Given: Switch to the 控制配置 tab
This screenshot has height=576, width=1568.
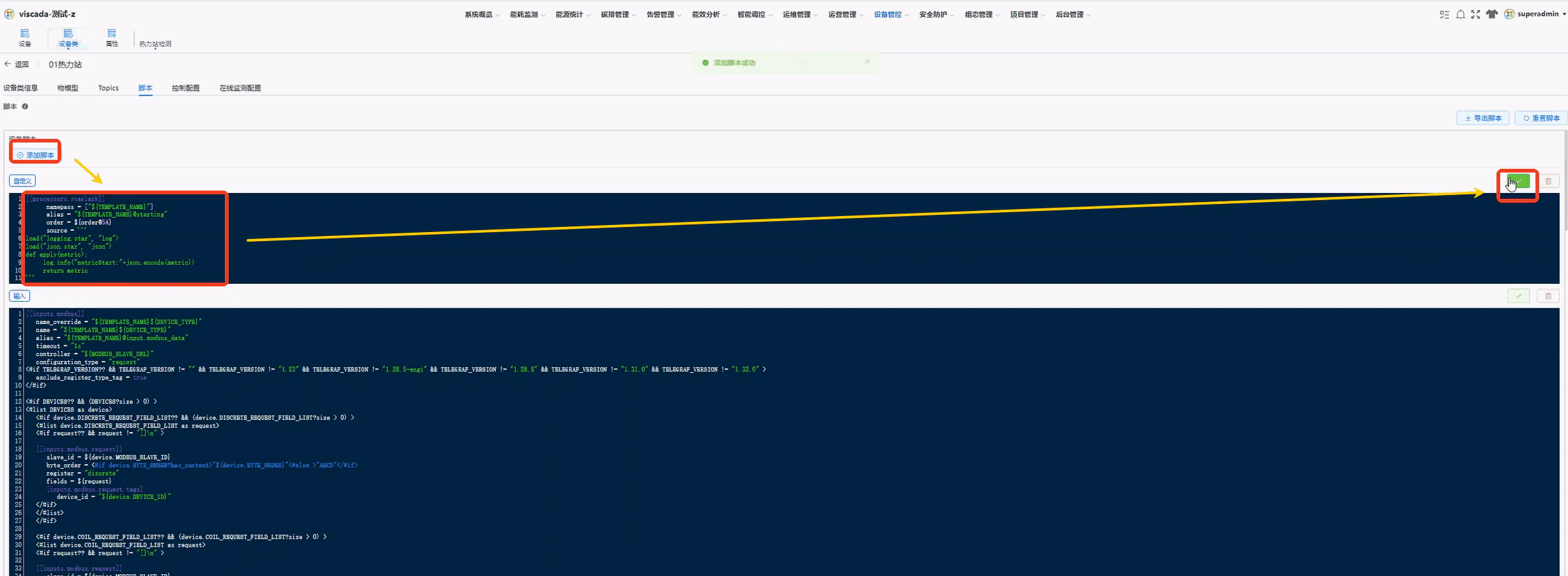Looking at the screenshot, I should tap(186, 88).
